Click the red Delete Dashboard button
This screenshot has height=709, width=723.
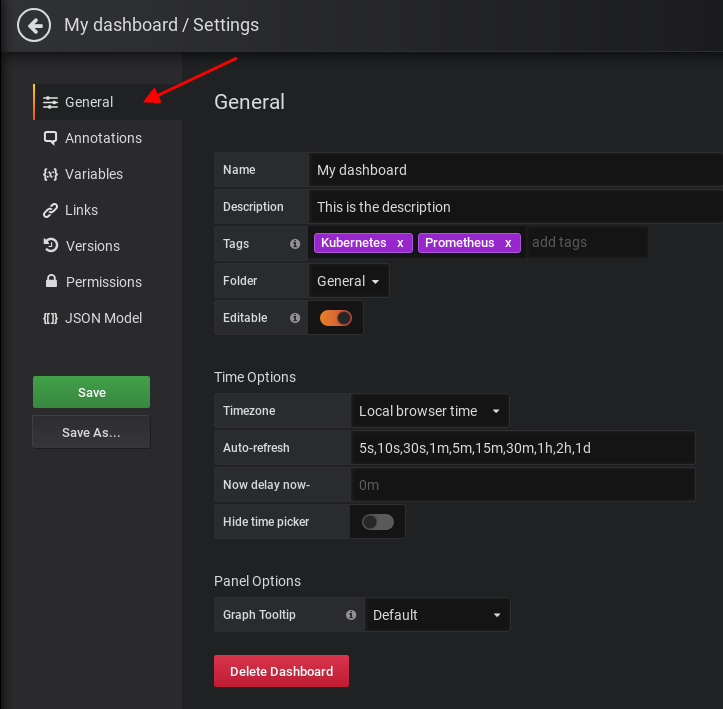[281, 671]
